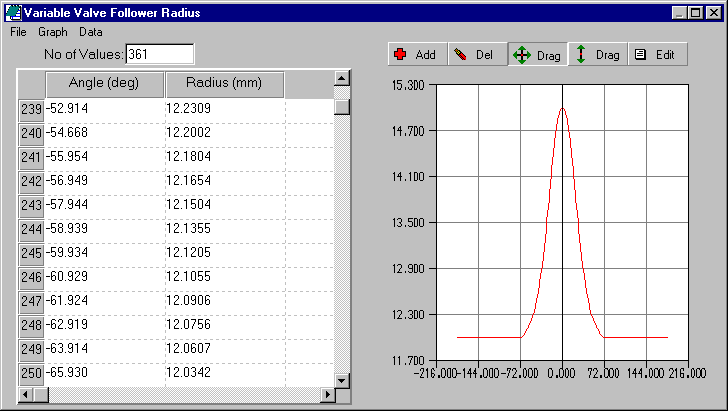This screenshot has width=728, height=411.
Task: Open the Data menu
Action: 91,32
